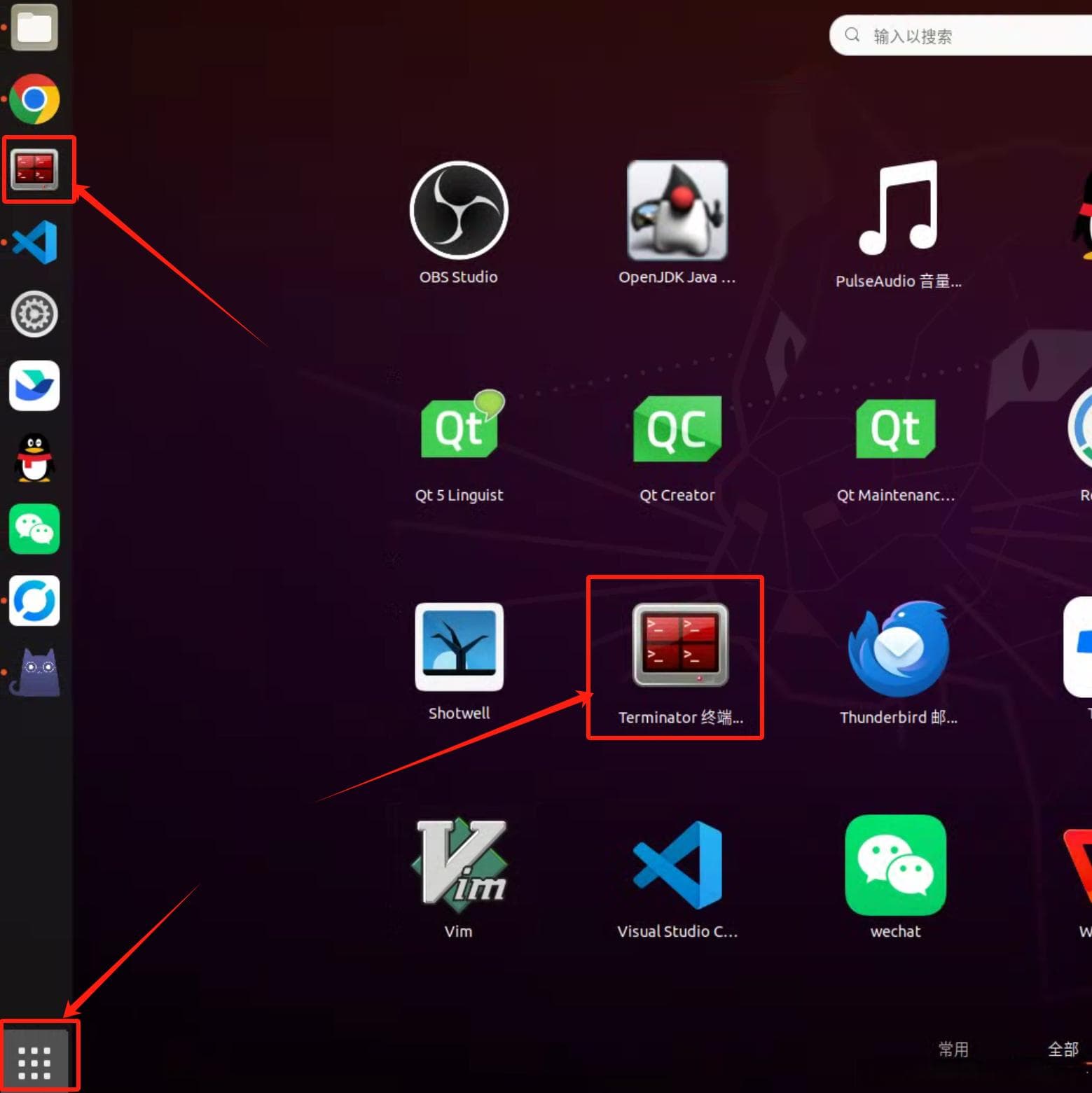
Task: Click the "Qt 5 Linguist" label text
Action: [459, 495]
